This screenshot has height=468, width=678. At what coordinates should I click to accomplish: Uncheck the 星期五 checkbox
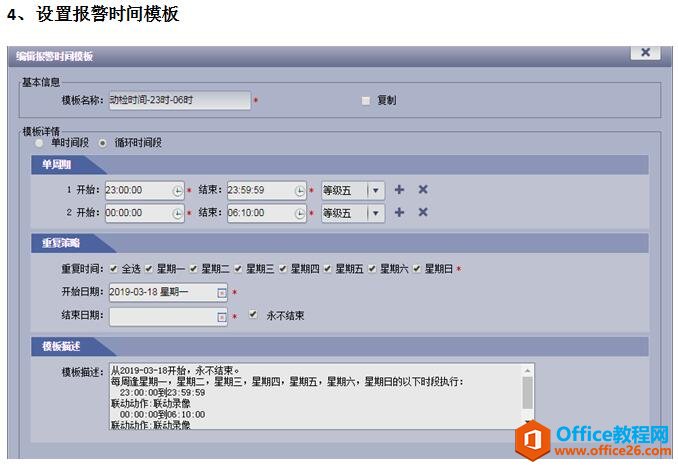pos(327,269)
